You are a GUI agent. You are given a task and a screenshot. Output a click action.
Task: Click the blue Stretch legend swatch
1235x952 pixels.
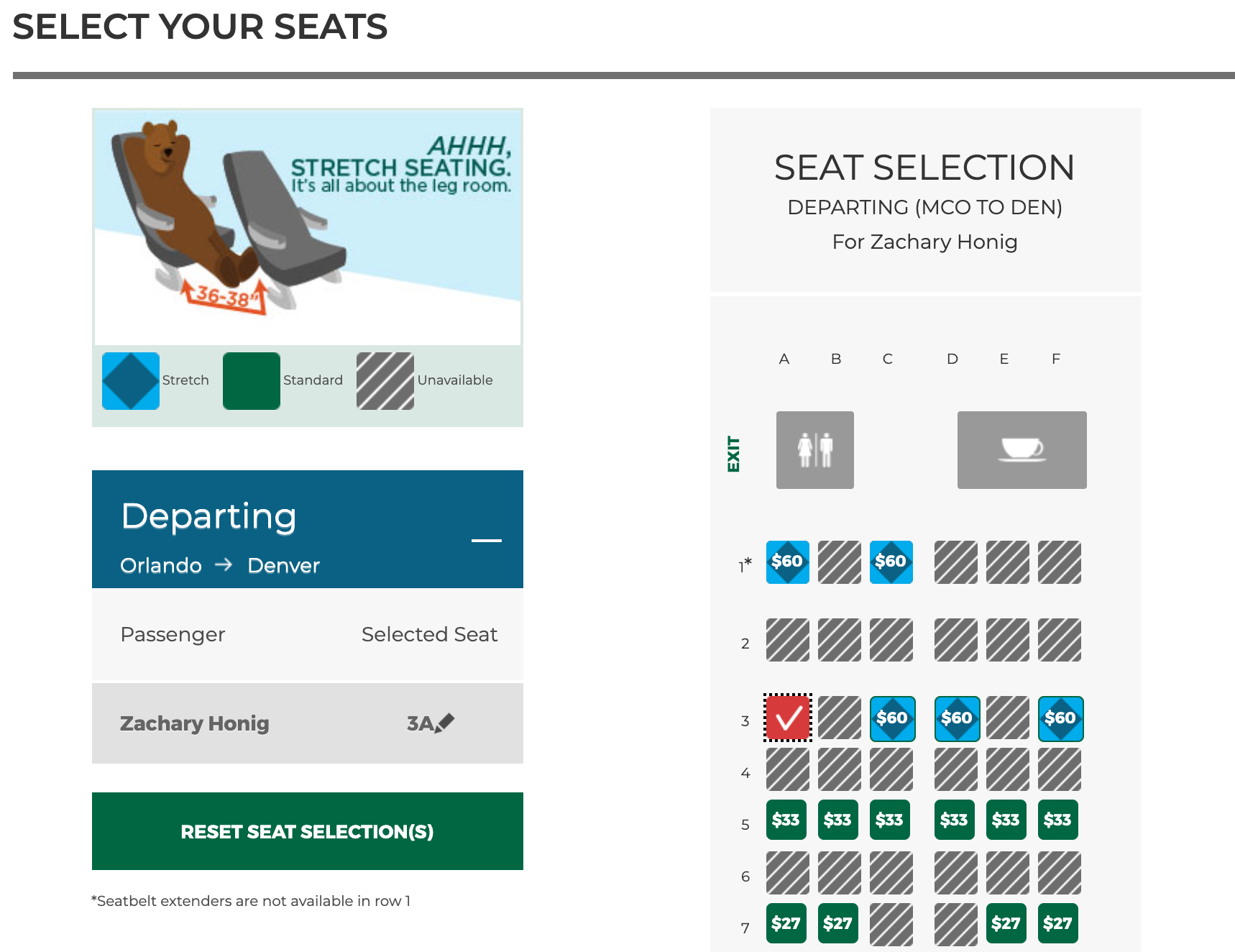(x=131, y=381)
